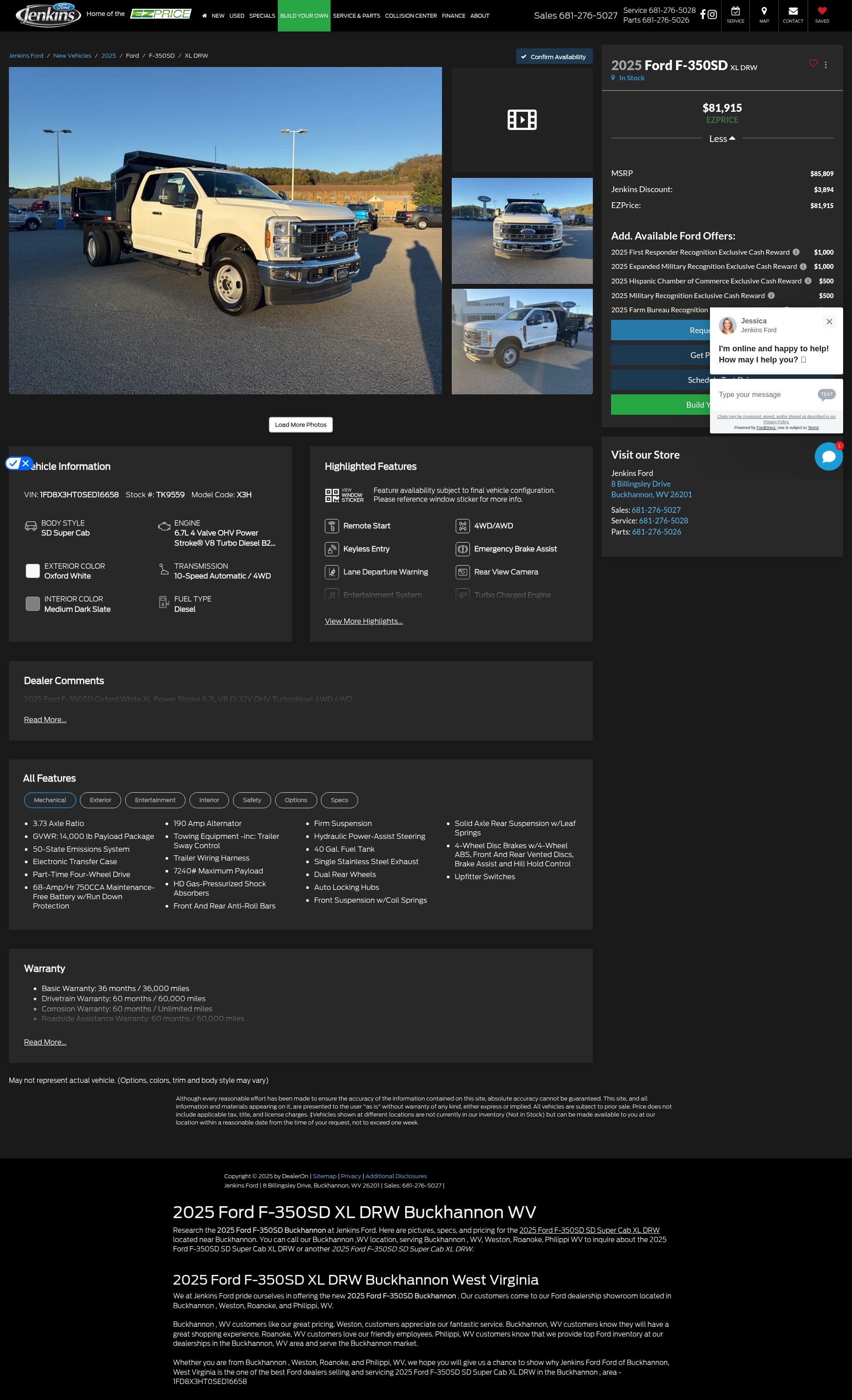This screenshot has height=1400, width=852.
Task: Click the home icon in navigation bar
Action: (x=205, y=16)
